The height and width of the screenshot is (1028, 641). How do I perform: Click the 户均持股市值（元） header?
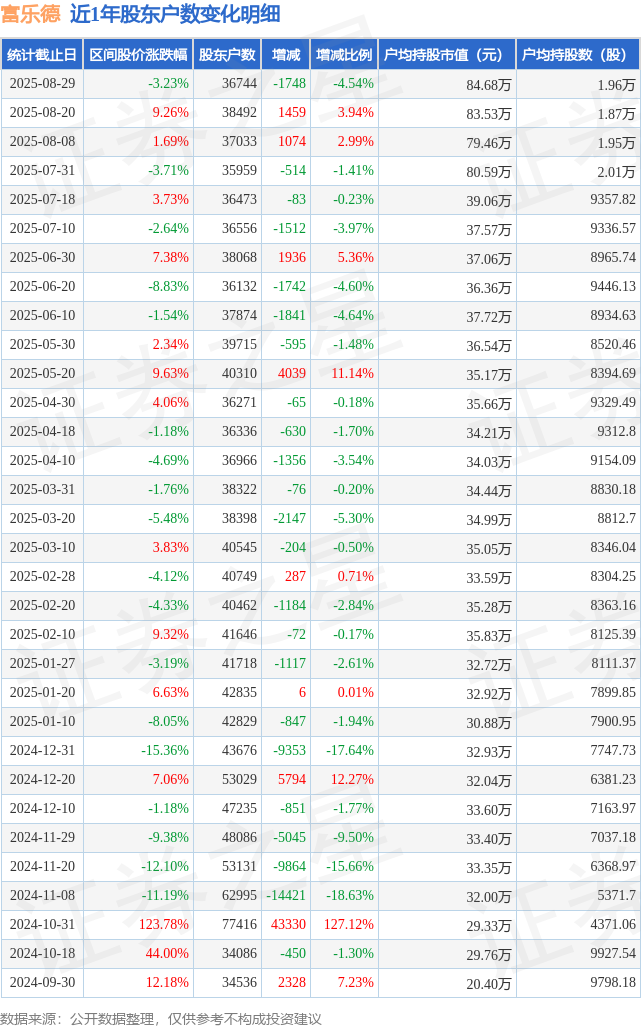point(447,54)
